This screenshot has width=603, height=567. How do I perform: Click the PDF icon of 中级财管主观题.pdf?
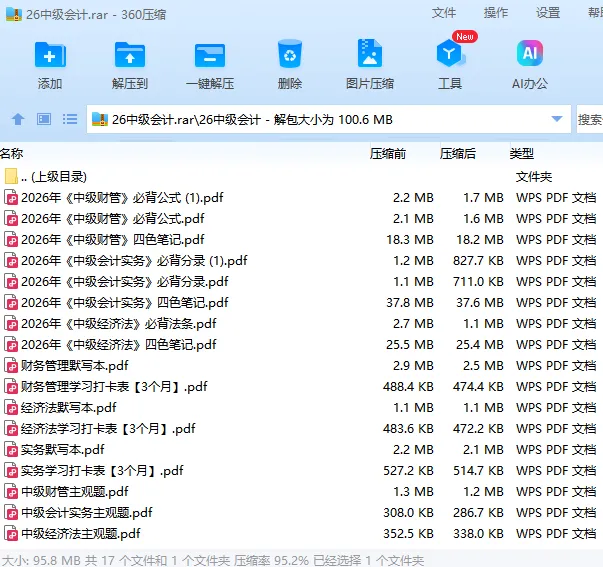tap(12, 492)
